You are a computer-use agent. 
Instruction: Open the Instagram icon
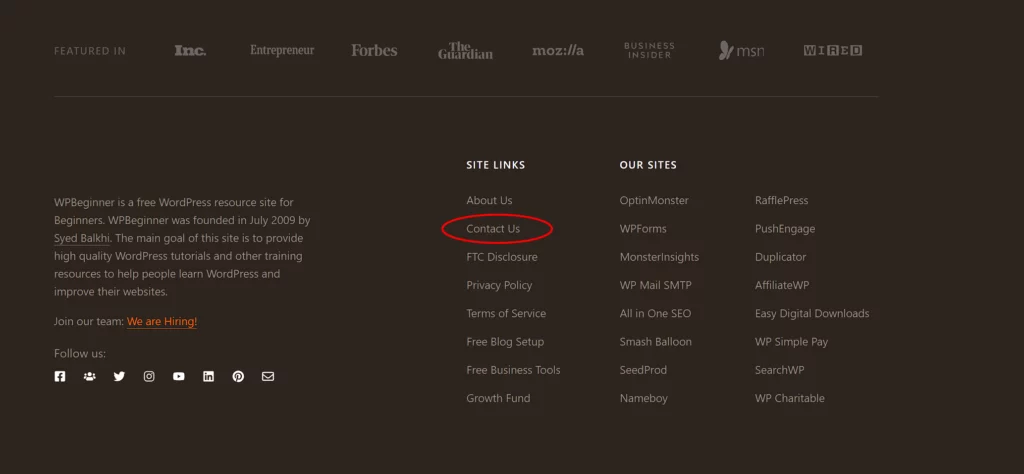(x=149, y=377)
